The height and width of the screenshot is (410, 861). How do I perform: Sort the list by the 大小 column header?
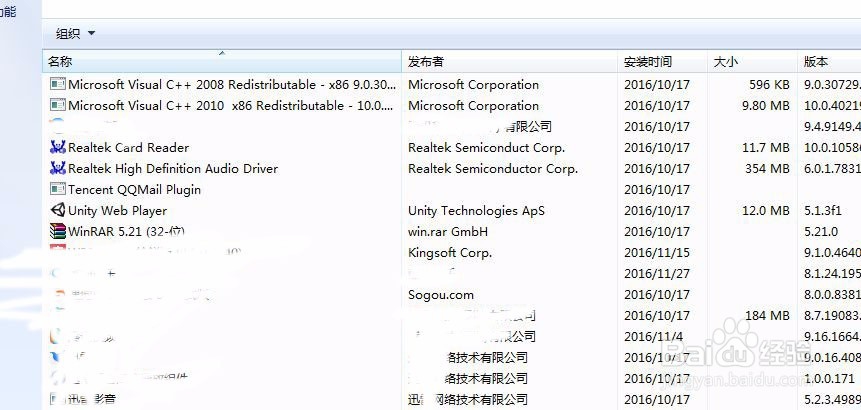click(752, 61)
